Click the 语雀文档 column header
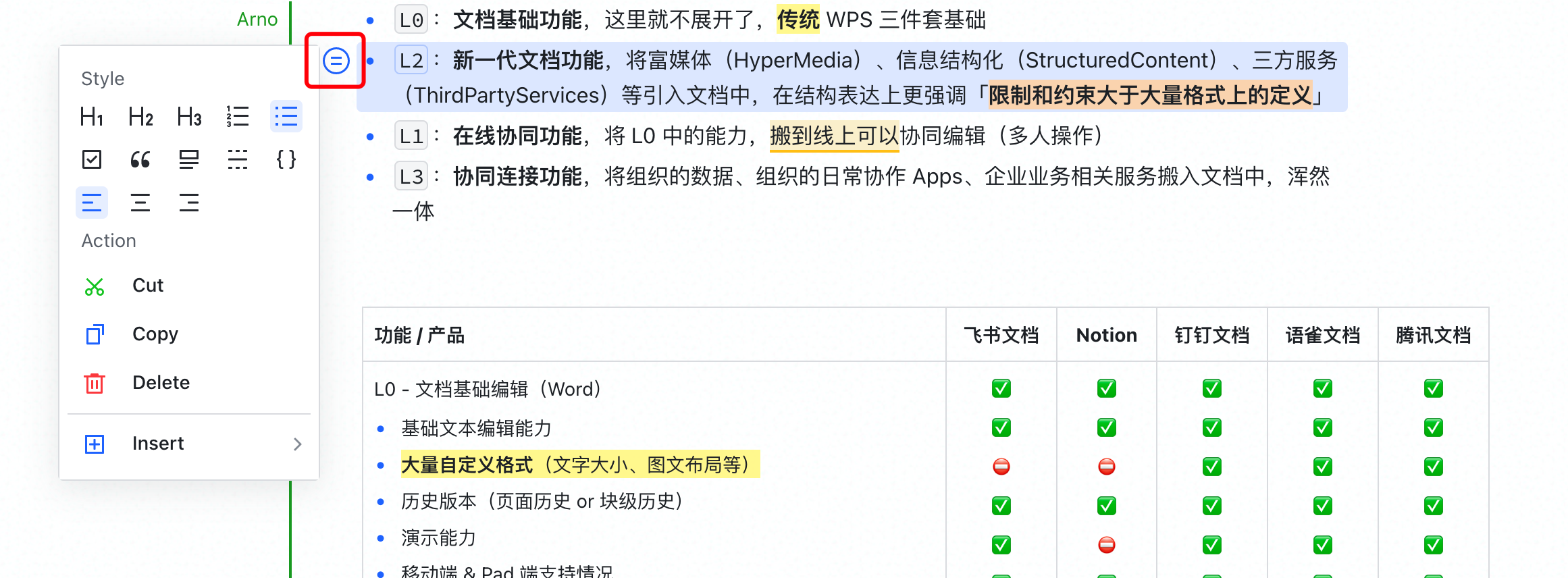This screenshot has width=1568, height=578. click(x=1323, y=336)
